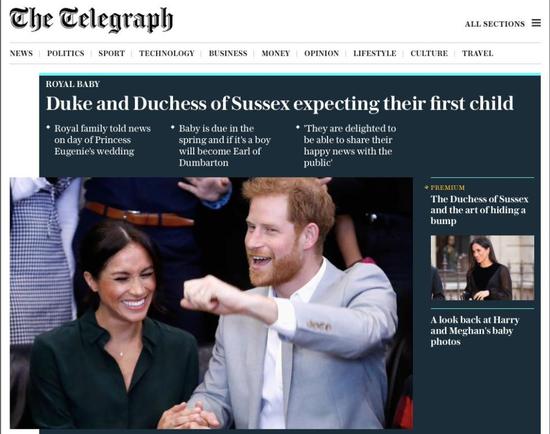Image resolution: width=550 pixels, height=434 pixels.
Task: Open the NEWS section
Action: pyautogui.click(x=21, y=53)
